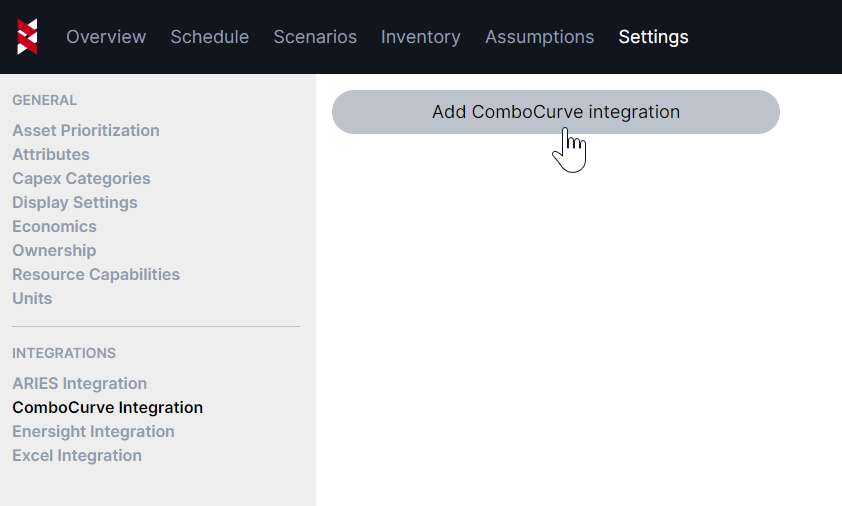Select Attributes in the sidebar
The width and height of the screenshot is (842, 506).
tap(51, 155)
